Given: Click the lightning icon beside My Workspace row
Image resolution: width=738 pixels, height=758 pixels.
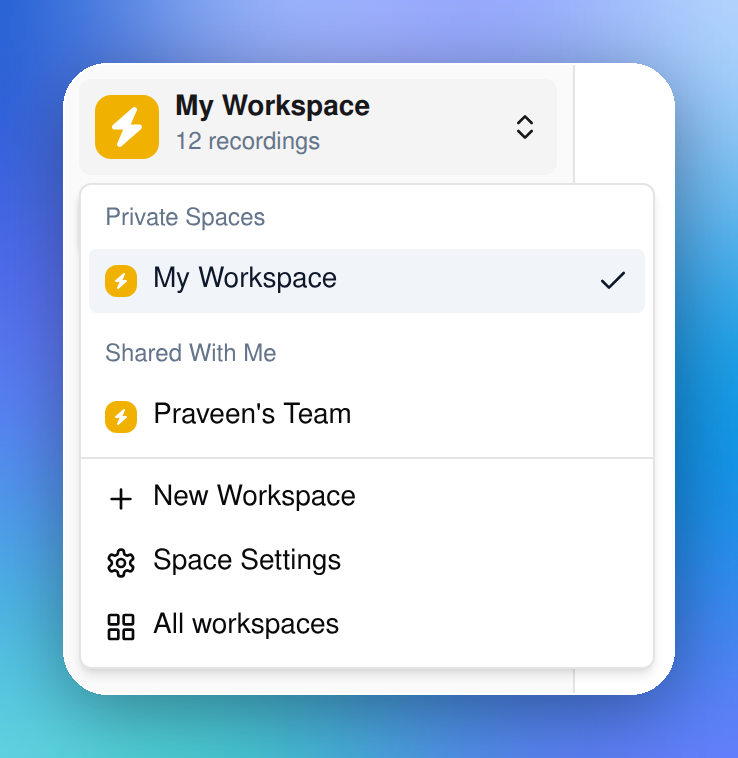Looking at the screenshot, I should [x=121, y=281].
